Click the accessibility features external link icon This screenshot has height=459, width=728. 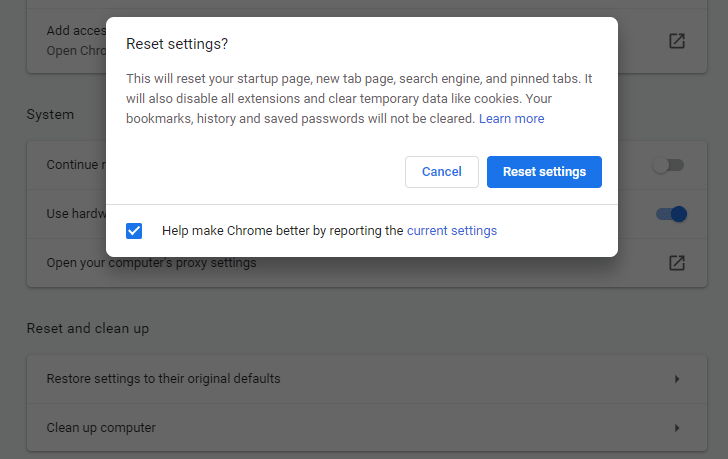[x=677, y=41]
